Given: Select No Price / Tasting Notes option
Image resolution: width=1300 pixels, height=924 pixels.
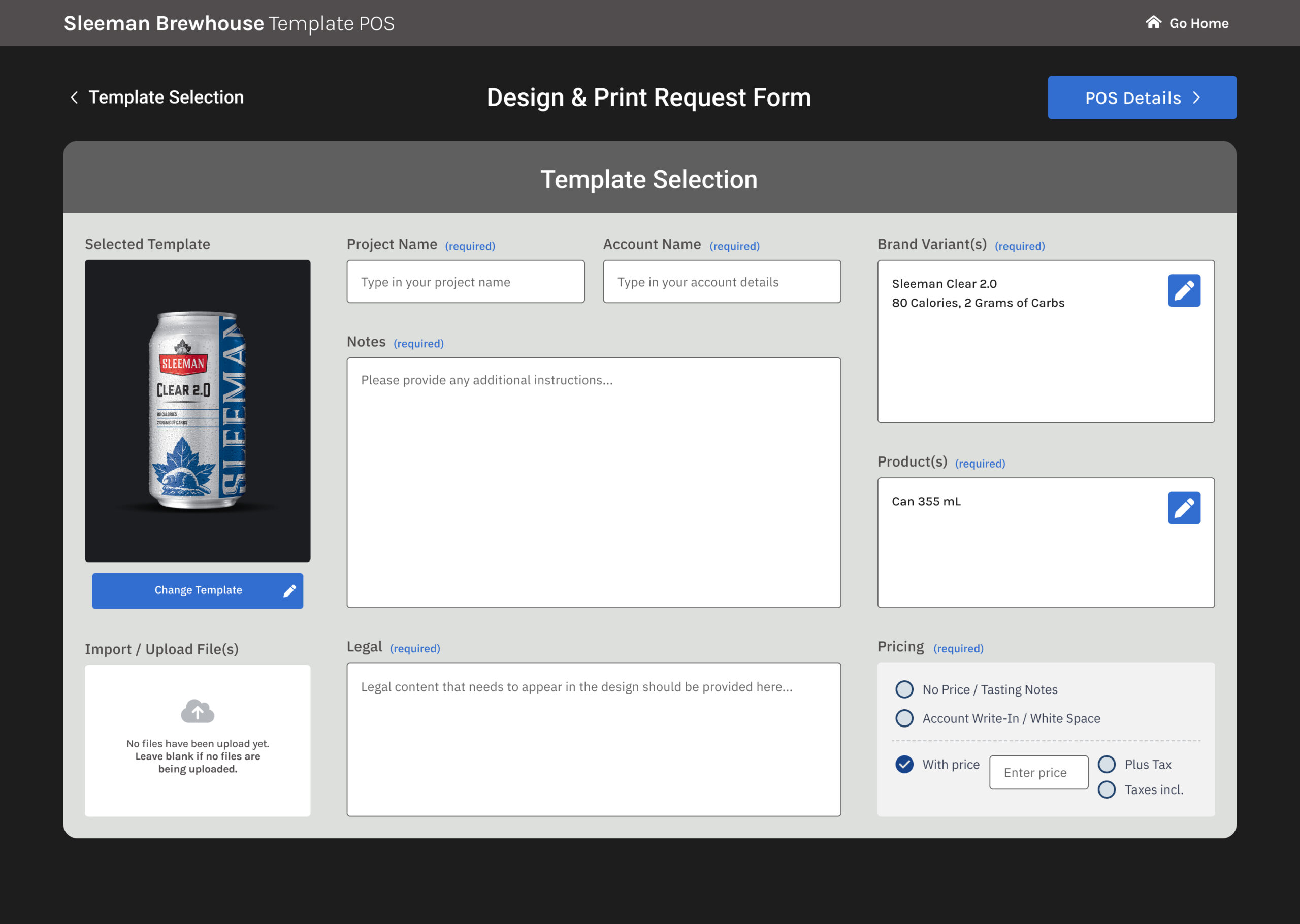Looking at the screenshot, I should point(904,689).
